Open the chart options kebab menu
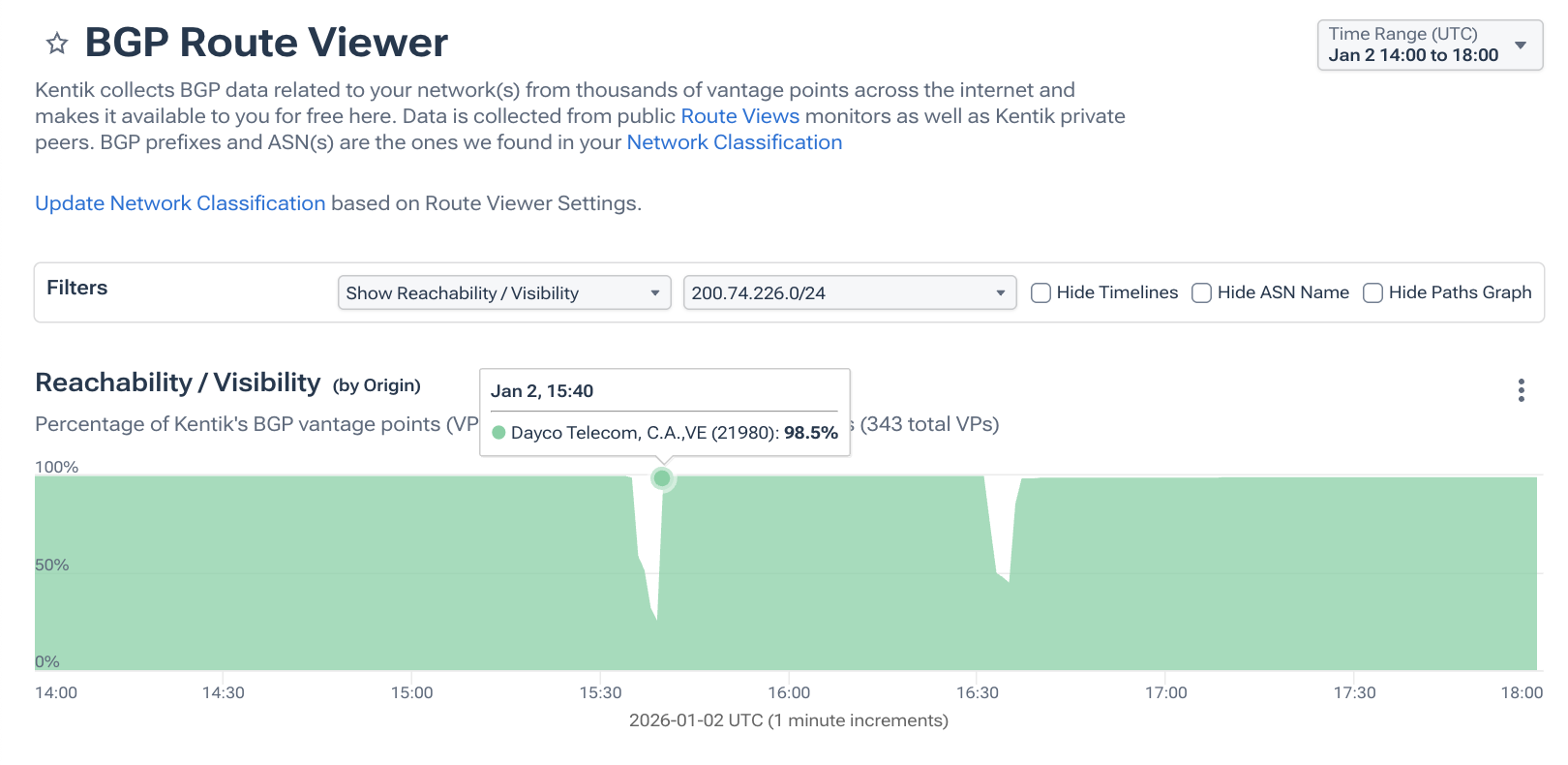Image resolution: width=1568 pixels, height=765 pixels. (1522, 390)
